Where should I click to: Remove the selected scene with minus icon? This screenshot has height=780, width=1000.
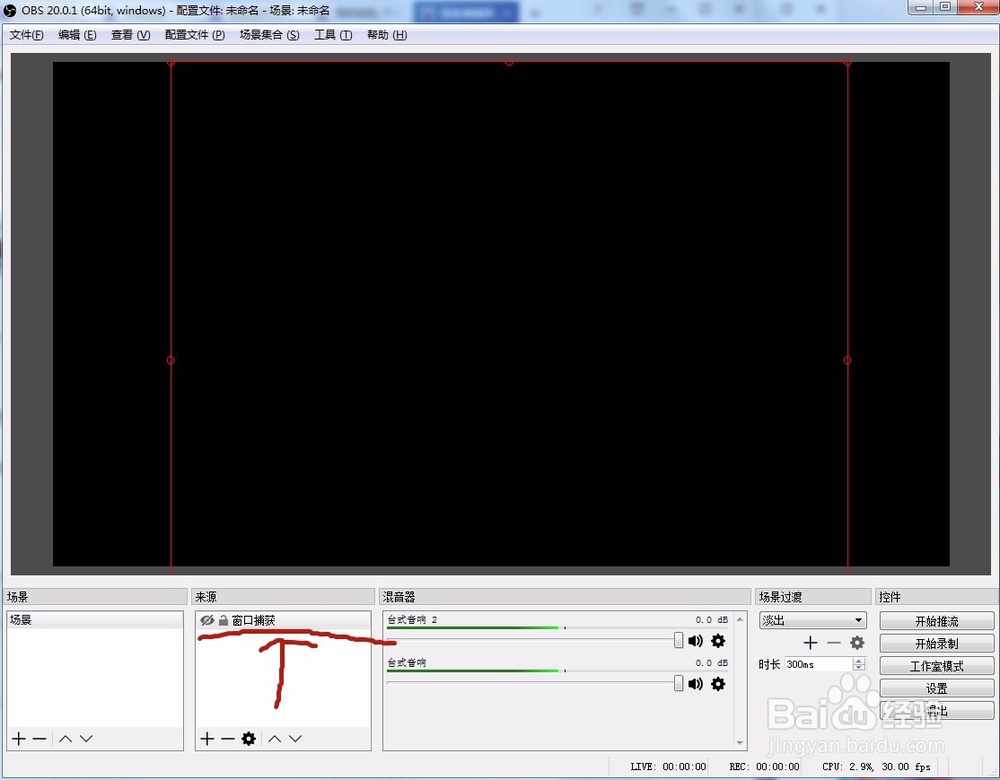tap(40, 739)
